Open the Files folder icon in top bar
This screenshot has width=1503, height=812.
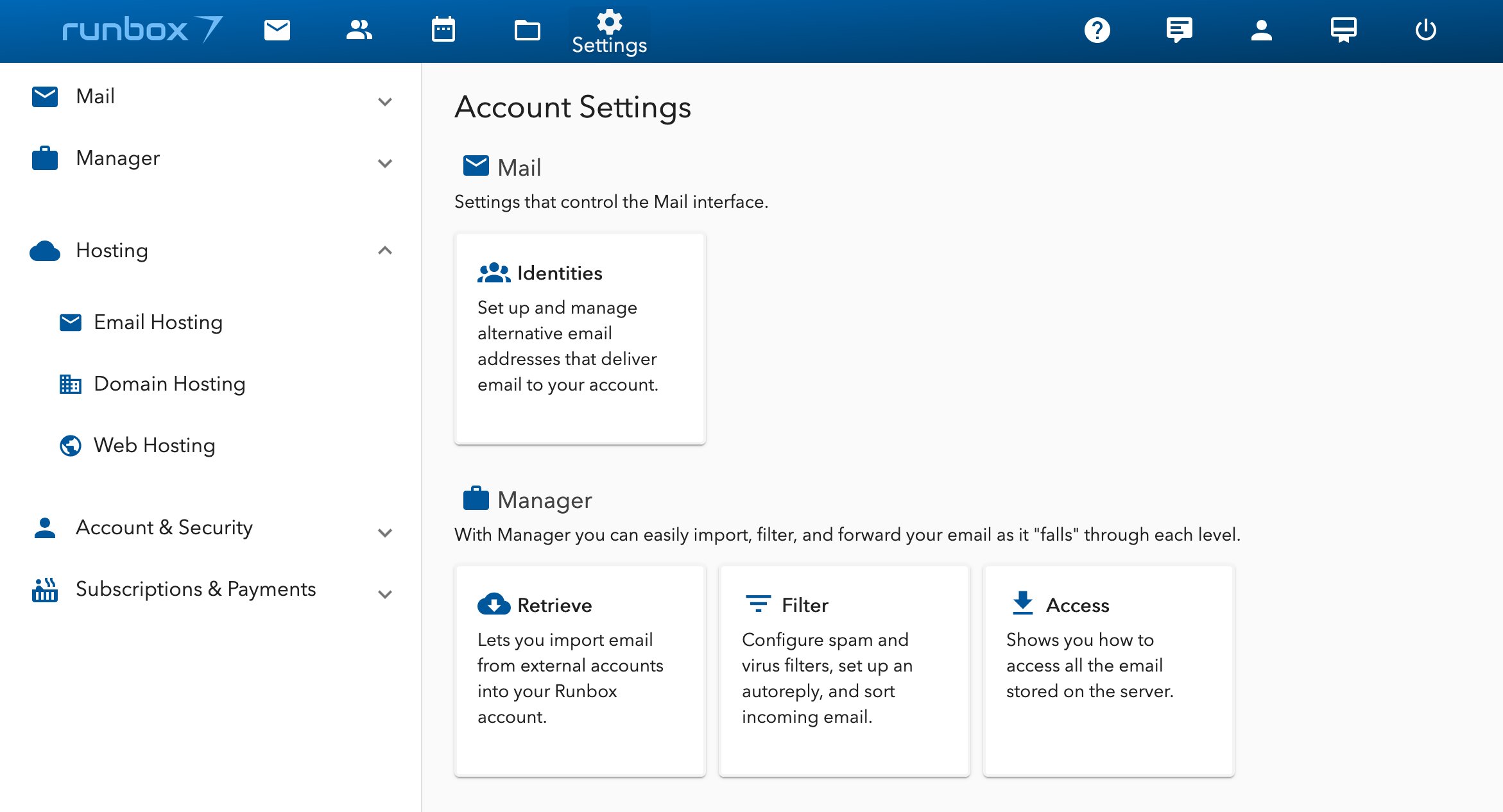click(x=527, y=30)
